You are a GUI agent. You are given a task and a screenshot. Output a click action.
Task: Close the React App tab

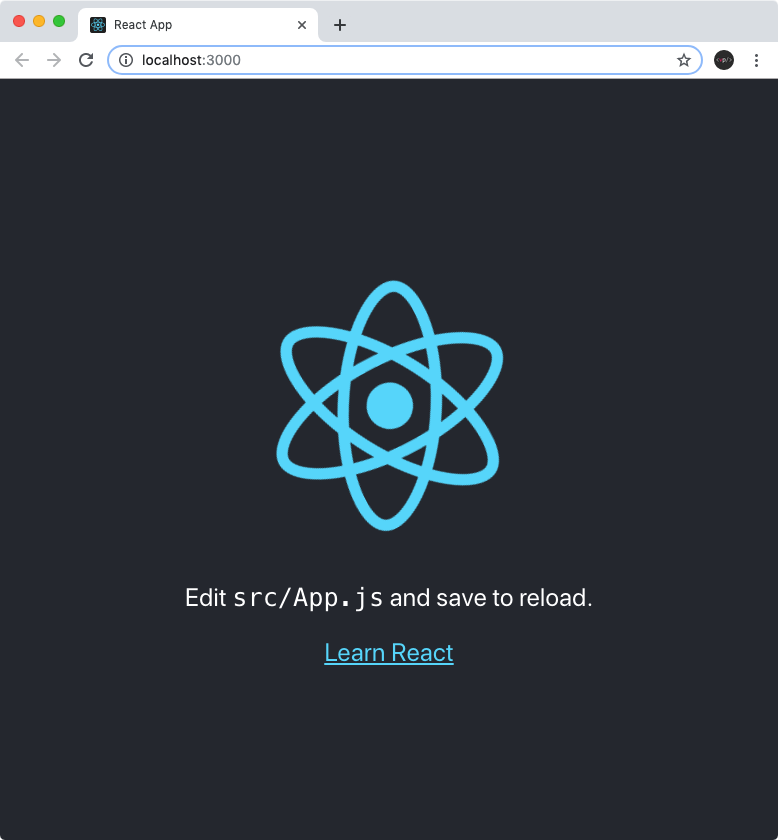pos(302,25)
